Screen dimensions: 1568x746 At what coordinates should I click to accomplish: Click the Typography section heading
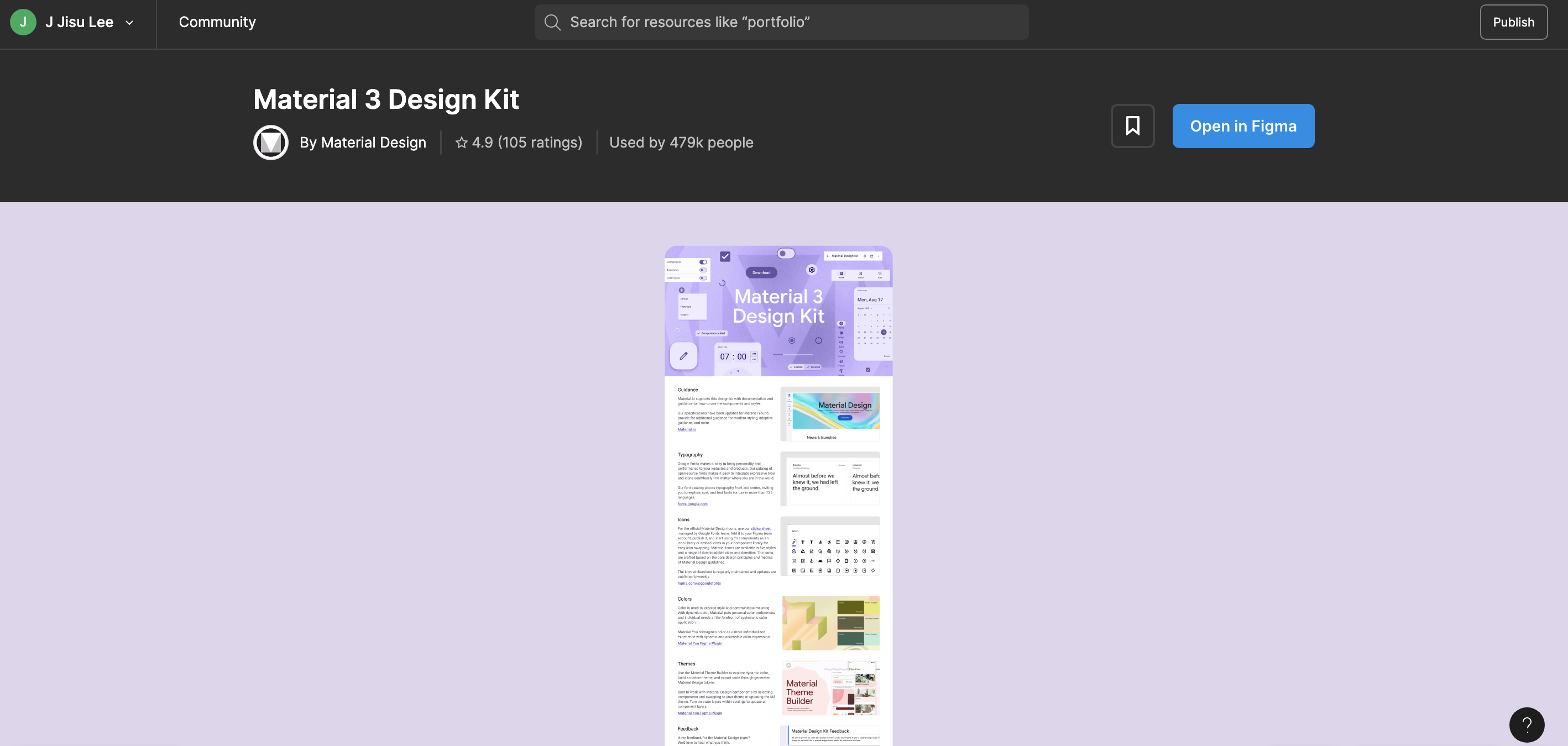tap(690, 455)
